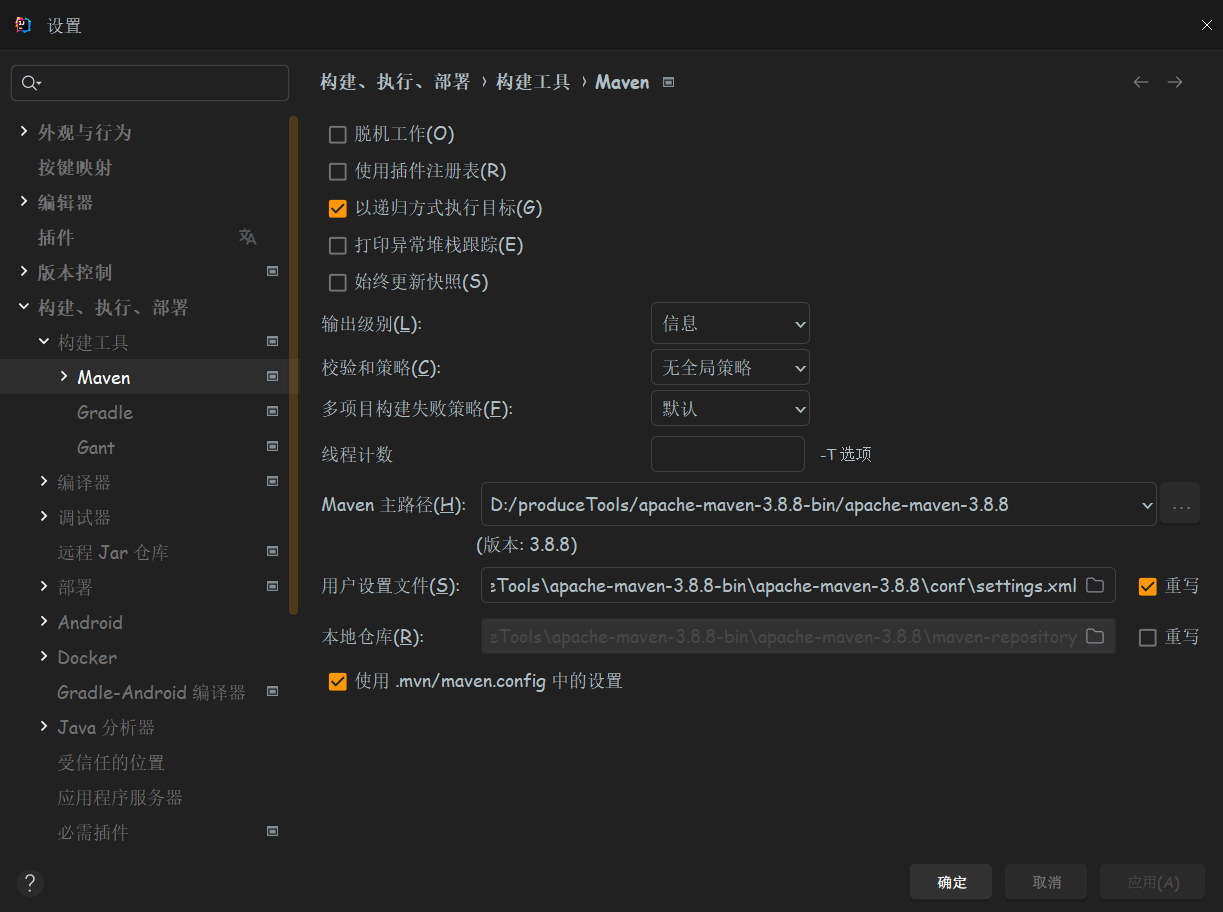Open the 校验和策略 dropdown
This screenshot has width=1223, height=912.
(x=730, y=368)
